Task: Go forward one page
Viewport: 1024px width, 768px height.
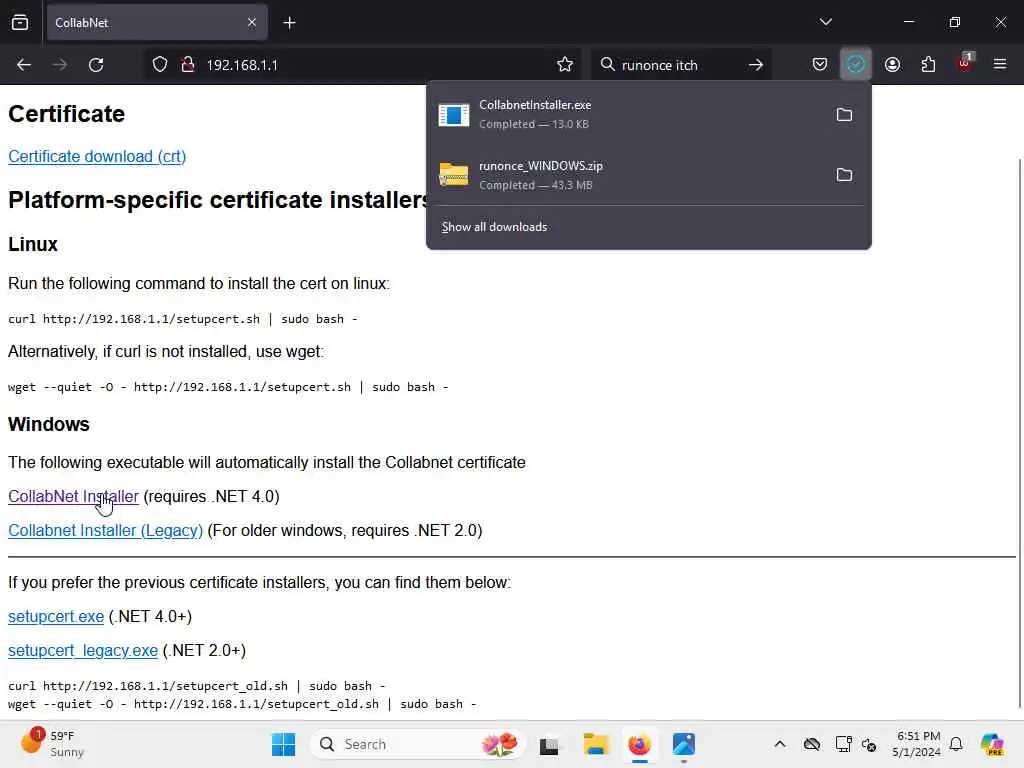Action: click(x=59, y=65)
